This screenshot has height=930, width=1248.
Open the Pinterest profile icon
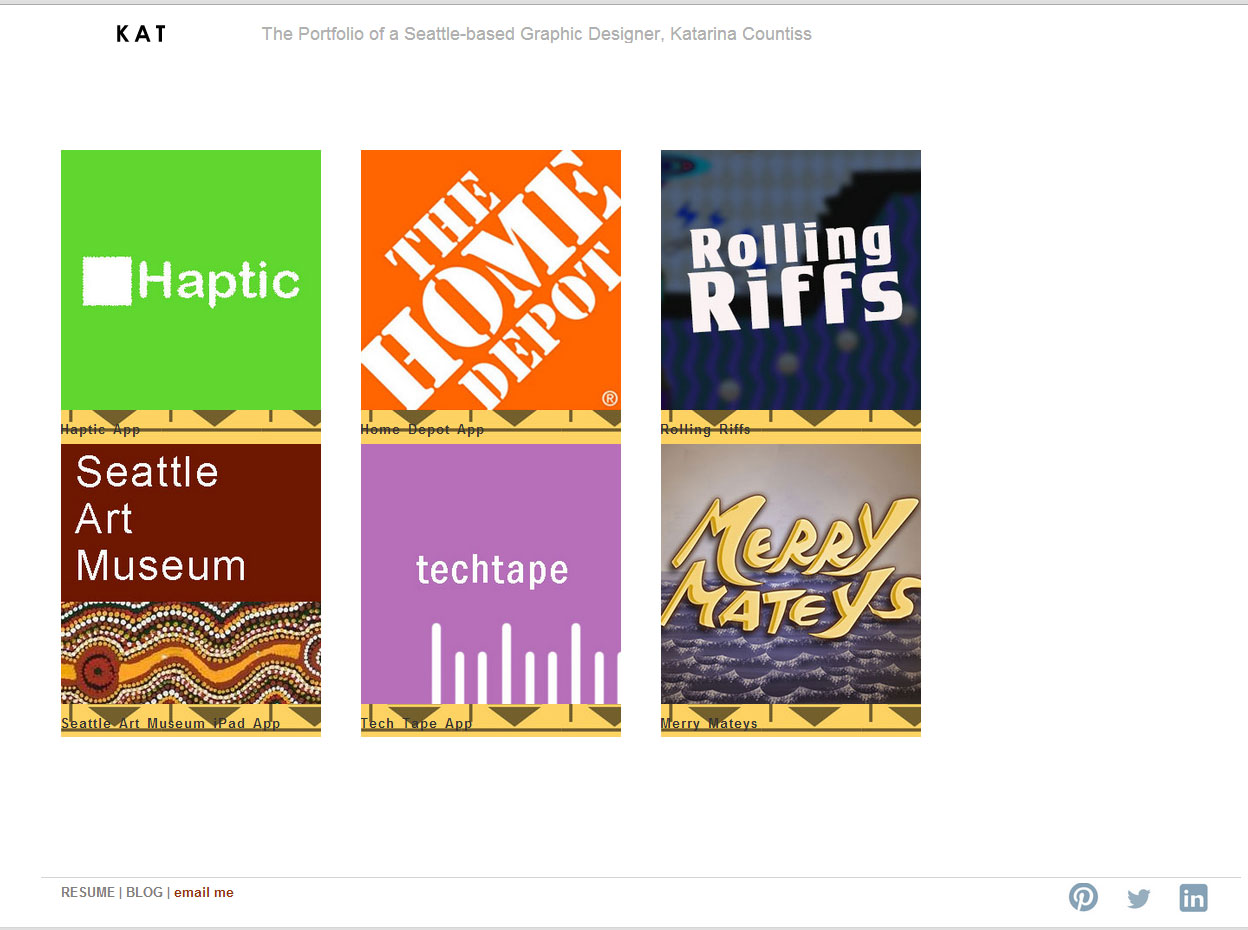click(x=1083, y=897)
